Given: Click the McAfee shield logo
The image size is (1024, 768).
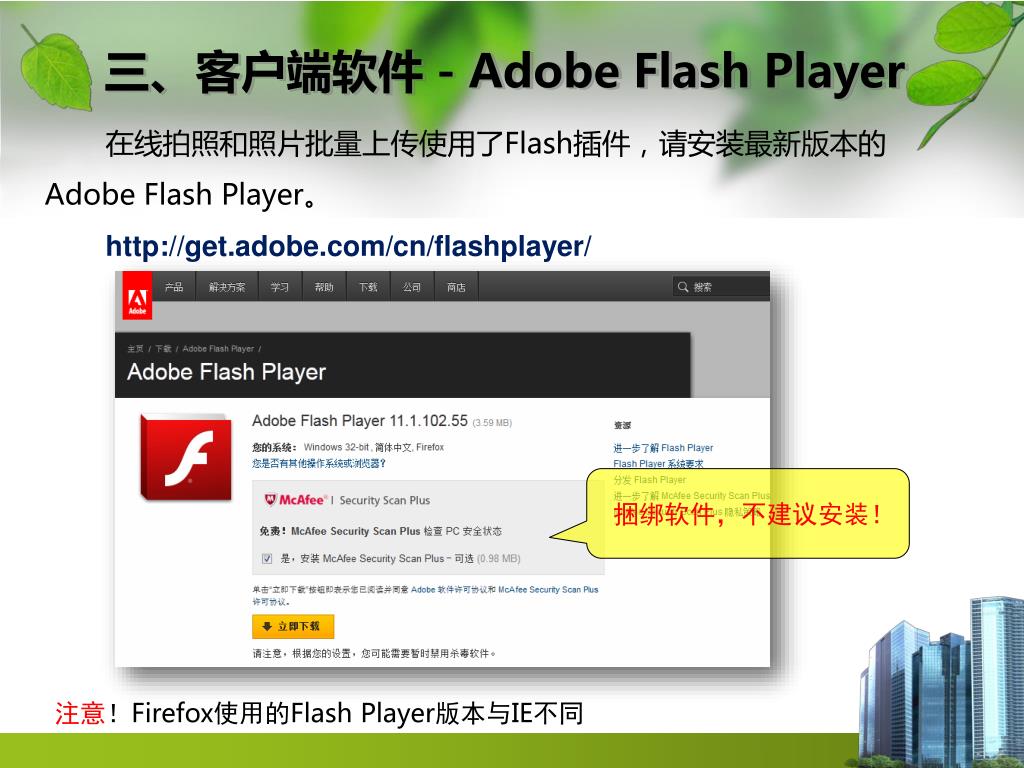Looking at the screenshot, I should (270, 500).
